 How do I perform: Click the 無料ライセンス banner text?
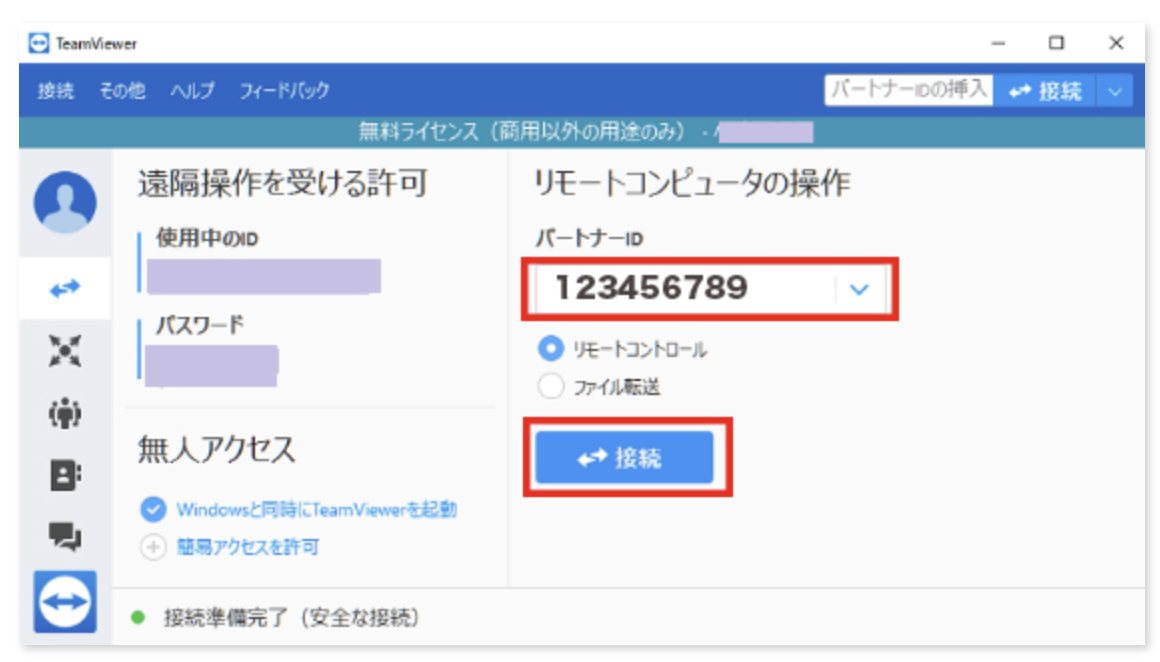coord(522,132)
